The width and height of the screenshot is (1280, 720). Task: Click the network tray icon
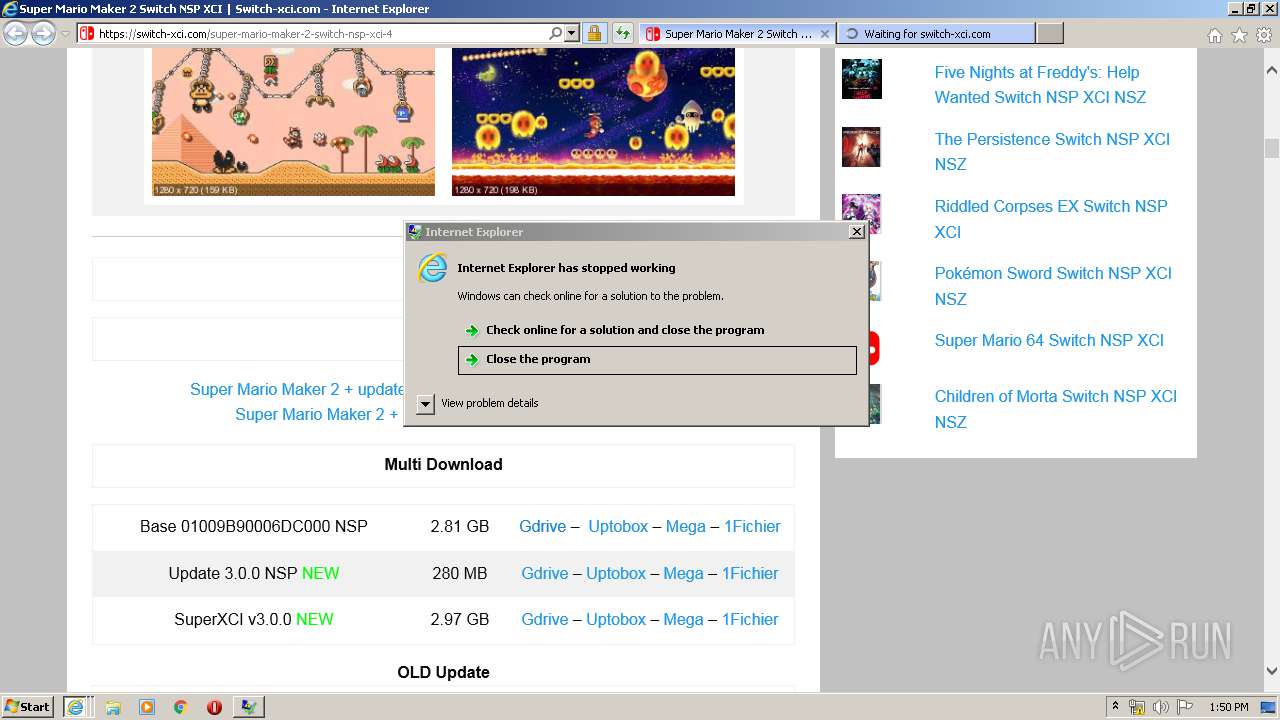coord(1137,707)
